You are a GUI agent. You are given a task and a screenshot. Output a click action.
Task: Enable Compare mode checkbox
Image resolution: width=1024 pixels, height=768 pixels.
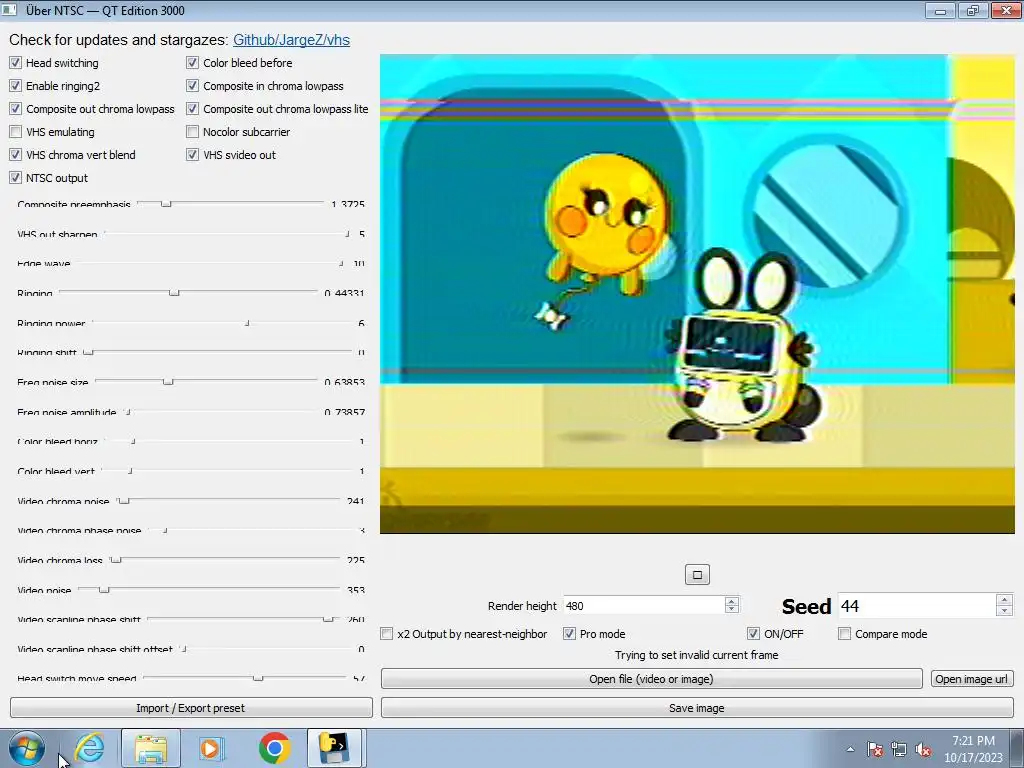coord(844,633)
